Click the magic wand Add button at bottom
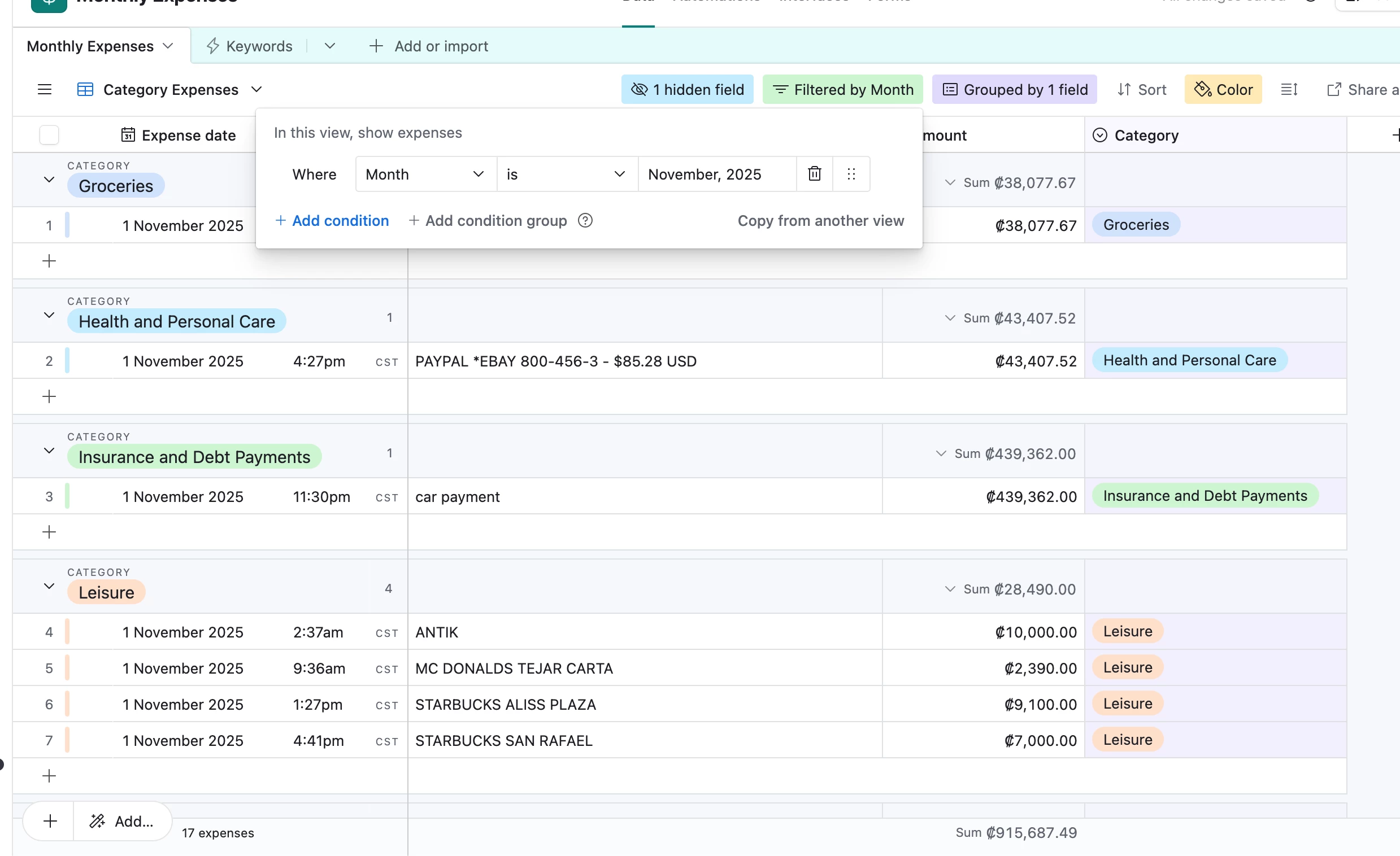This screenshot has height=856, width=1400. [x=121, y=821]
